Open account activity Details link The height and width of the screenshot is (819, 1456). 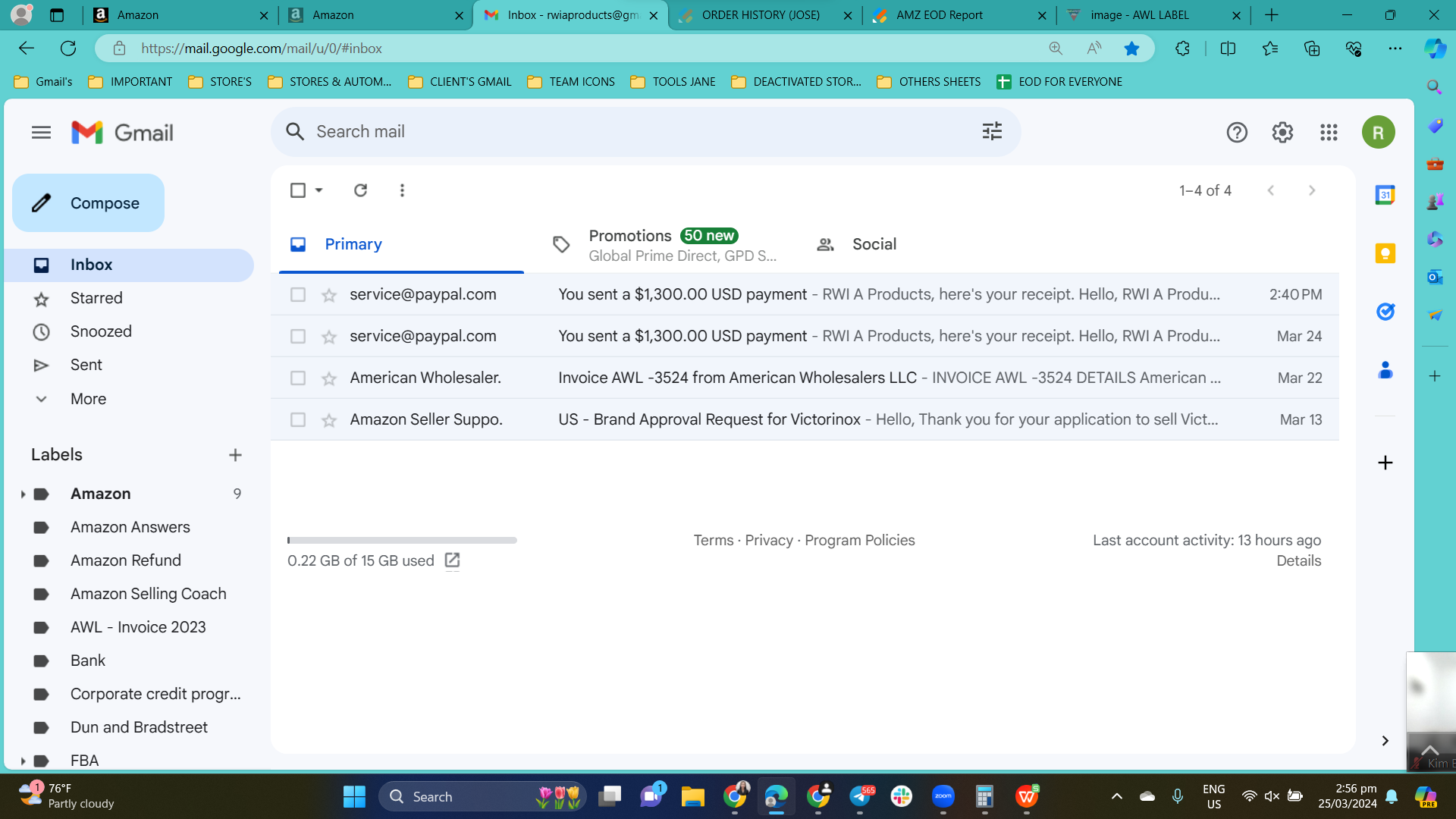pyautogui.click(x=1298, y=561)
